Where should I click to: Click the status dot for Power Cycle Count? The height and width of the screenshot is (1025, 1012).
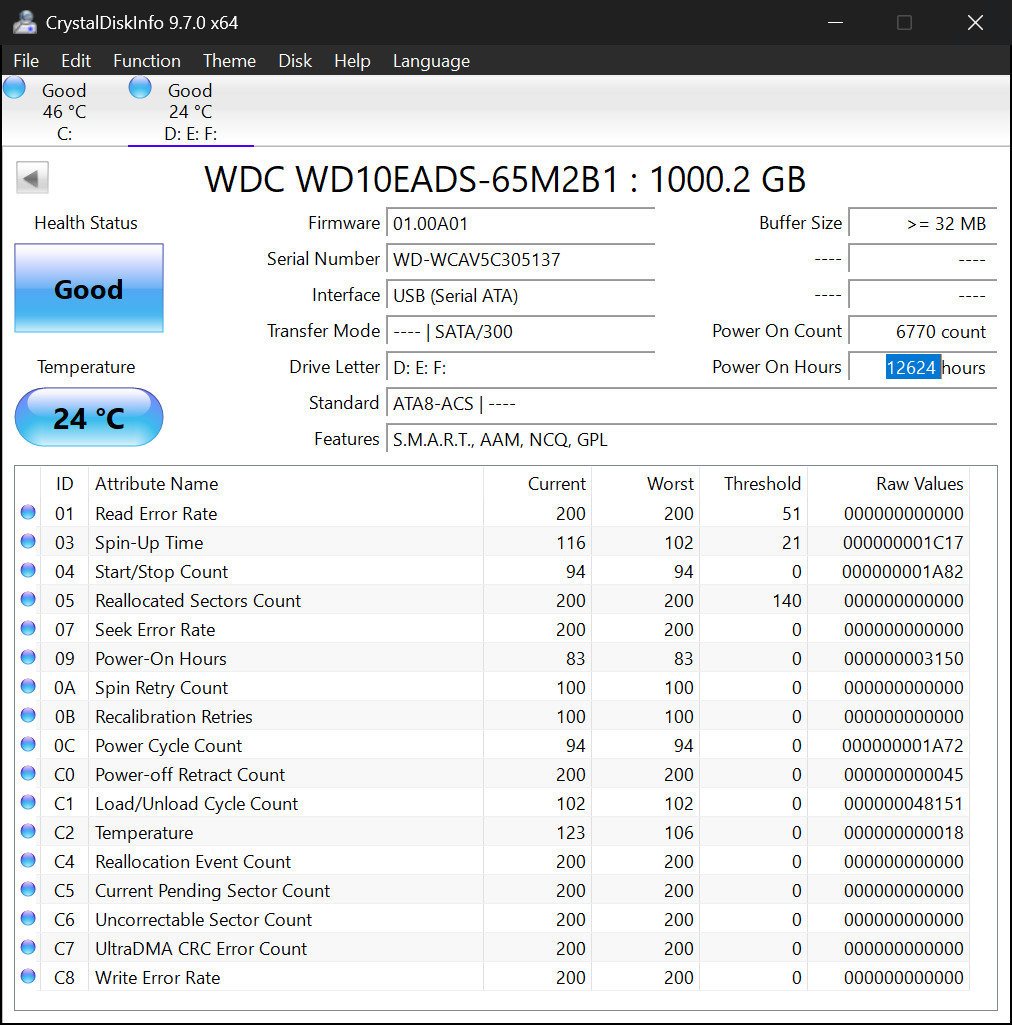click(x=28, y=744)
